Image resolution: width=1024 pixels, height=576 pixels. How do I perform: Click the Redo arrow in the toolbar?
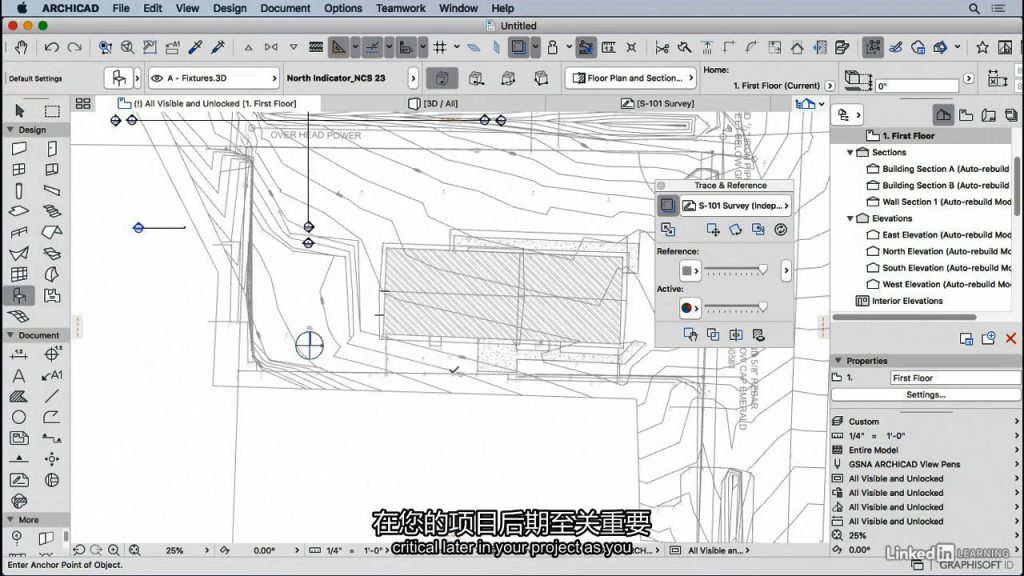tap(74, 47)
